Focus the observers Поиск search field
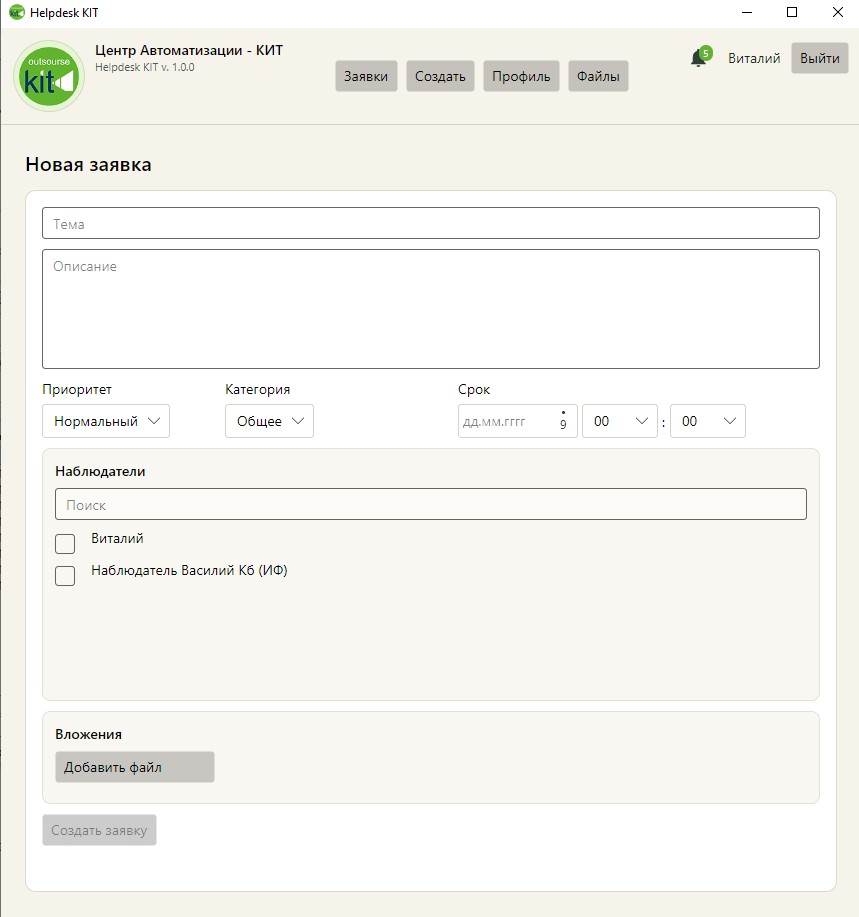 click(430, 505)
